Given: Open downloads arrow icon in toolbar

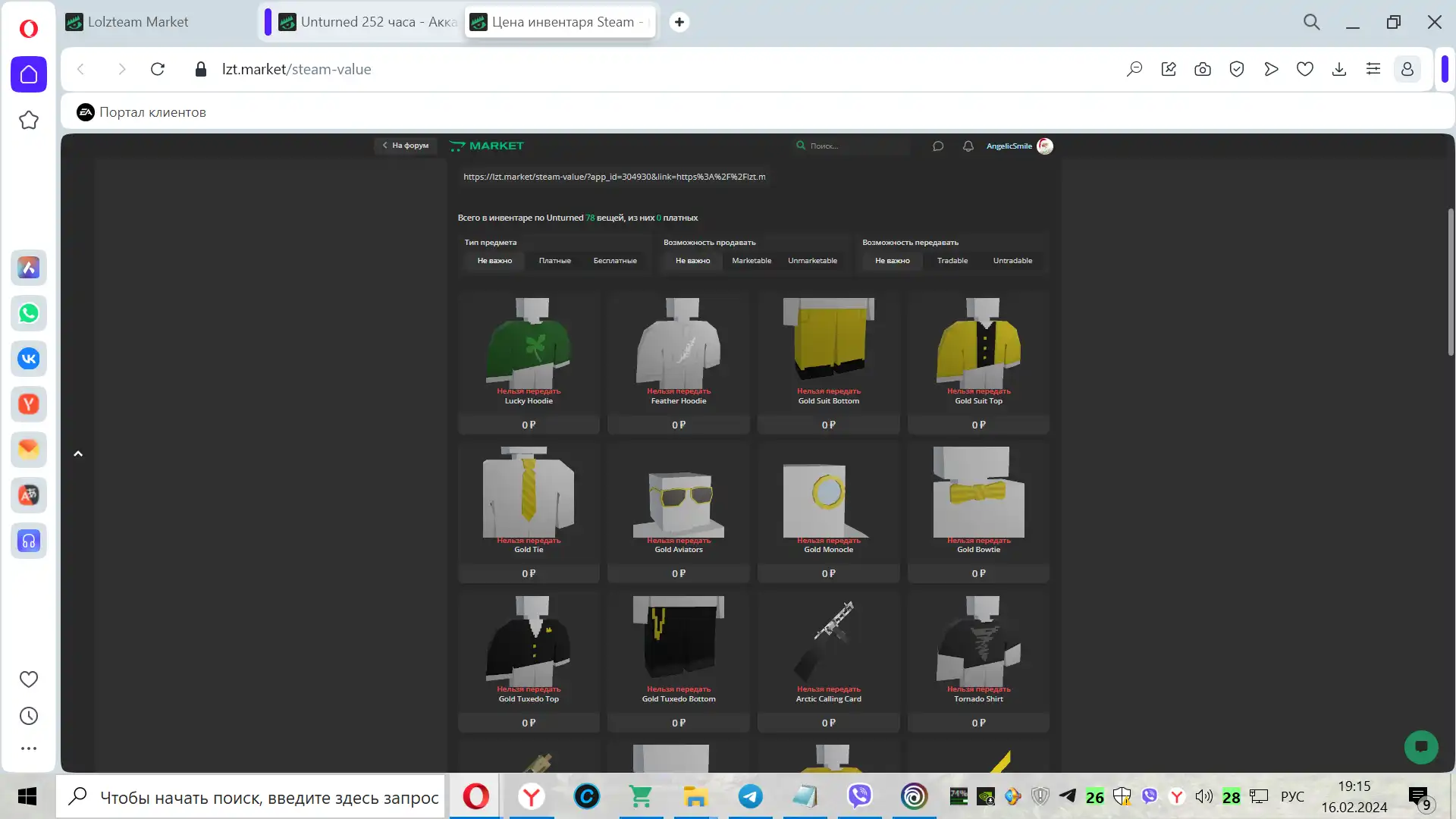Looking at the screenshot, I should click(1339, 69).
